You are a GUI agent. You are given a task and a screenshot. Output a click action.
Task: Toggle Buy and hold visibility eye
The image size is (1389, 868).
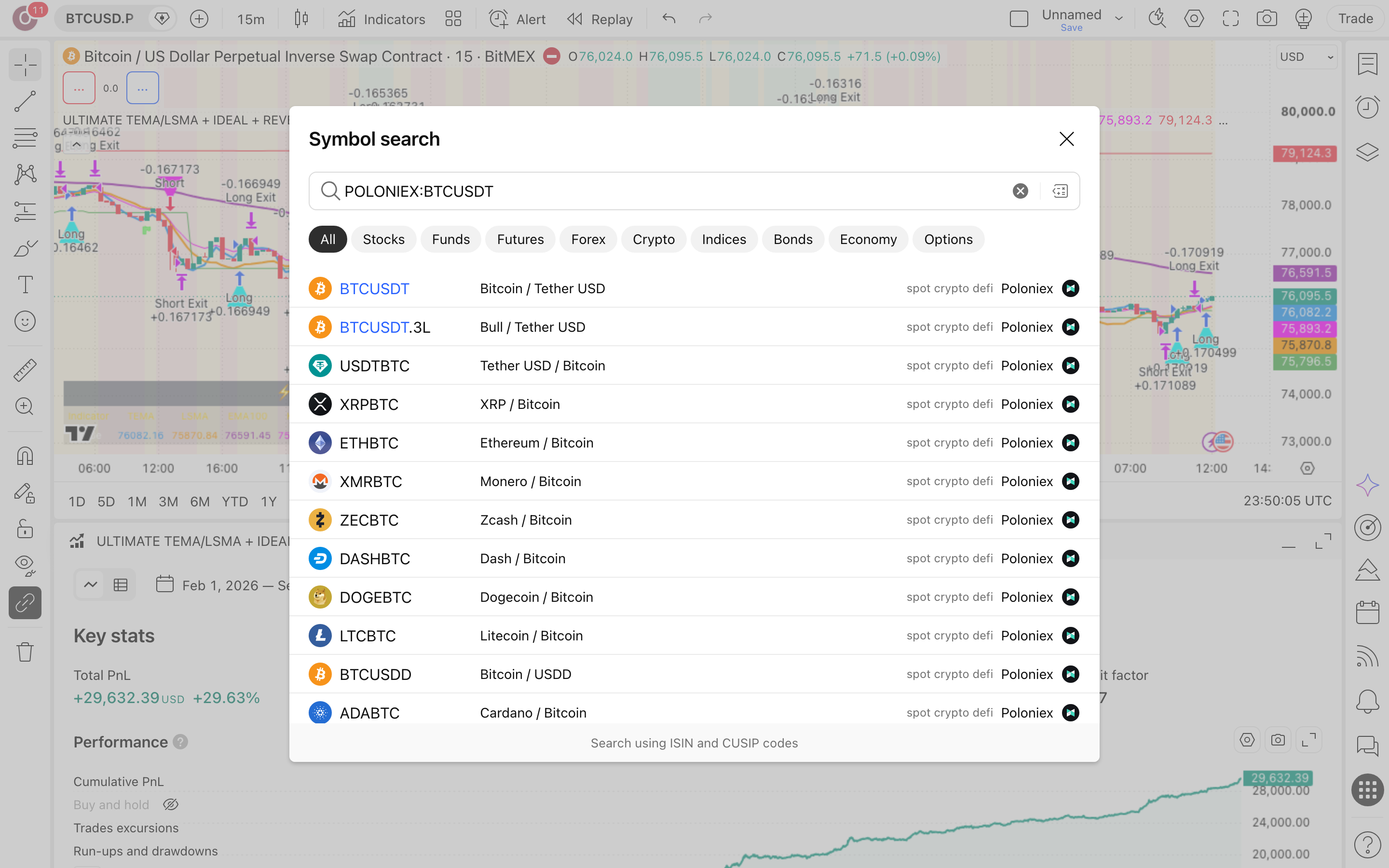click(170, 805)
